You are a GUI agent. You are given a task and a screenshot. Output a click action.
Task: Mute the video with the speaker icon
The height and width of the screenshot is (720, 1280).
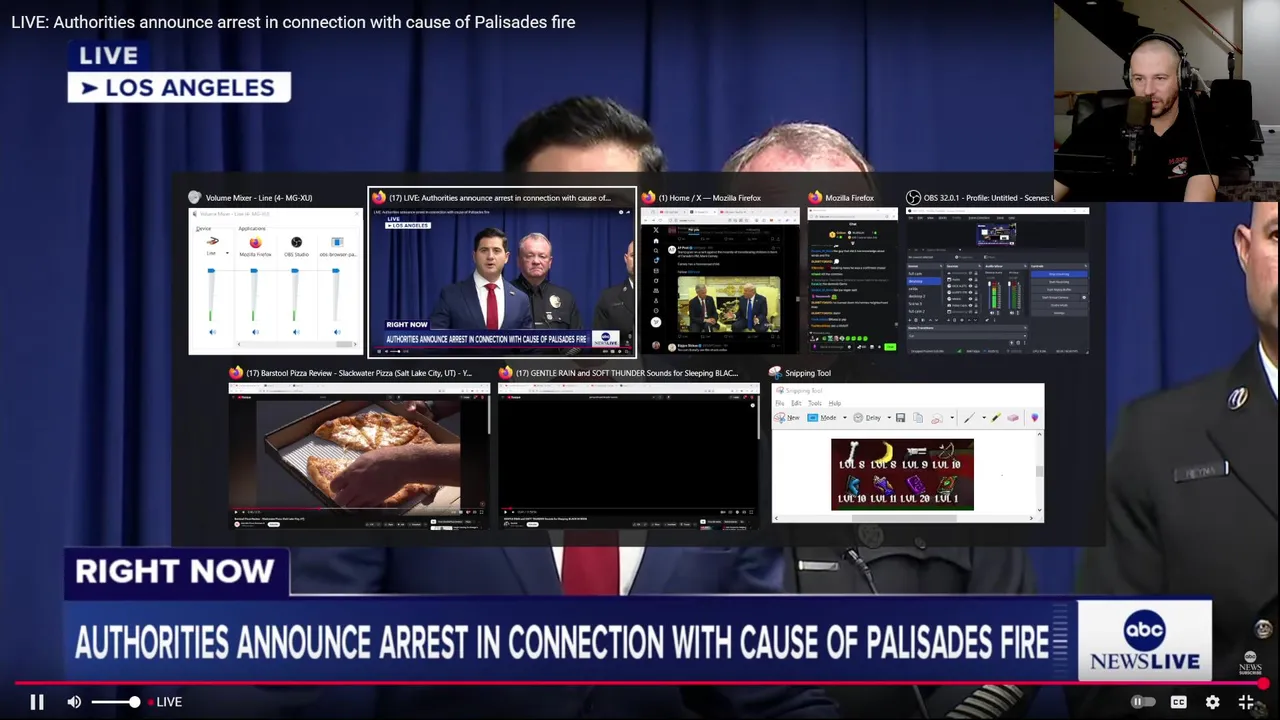[x=74, y=702]
